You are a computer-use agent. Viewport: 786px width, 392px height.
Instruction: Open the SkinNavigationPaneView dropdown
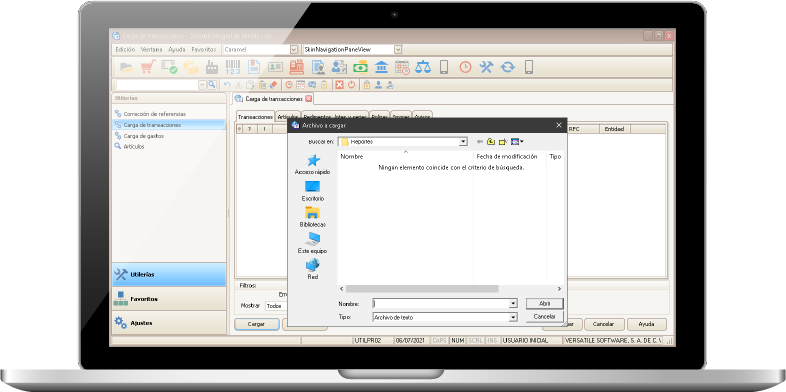pyautogui.click(x=398, y=50)
